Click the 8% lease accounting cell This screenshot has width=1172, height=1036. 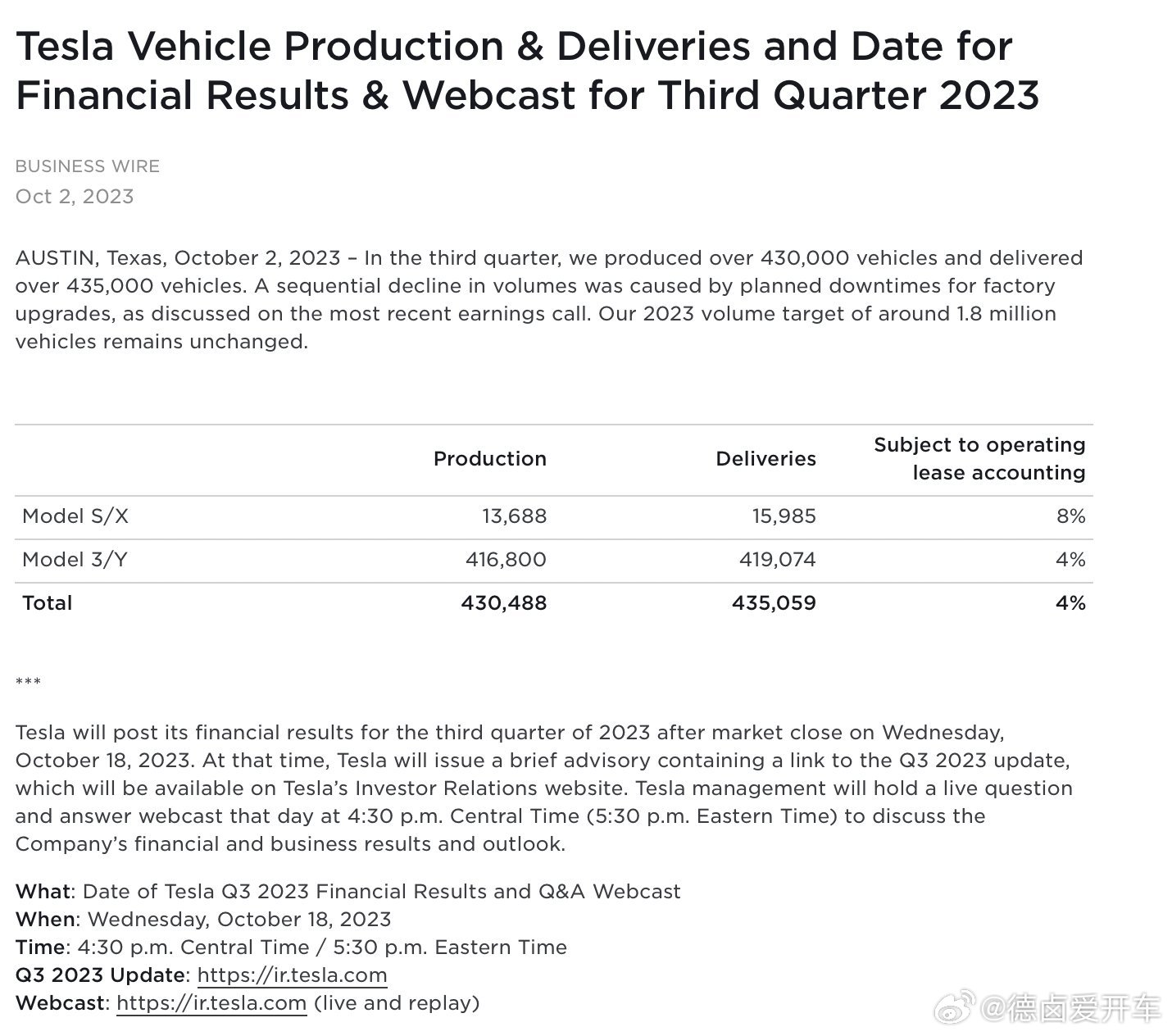click(x=1070, y=516)
